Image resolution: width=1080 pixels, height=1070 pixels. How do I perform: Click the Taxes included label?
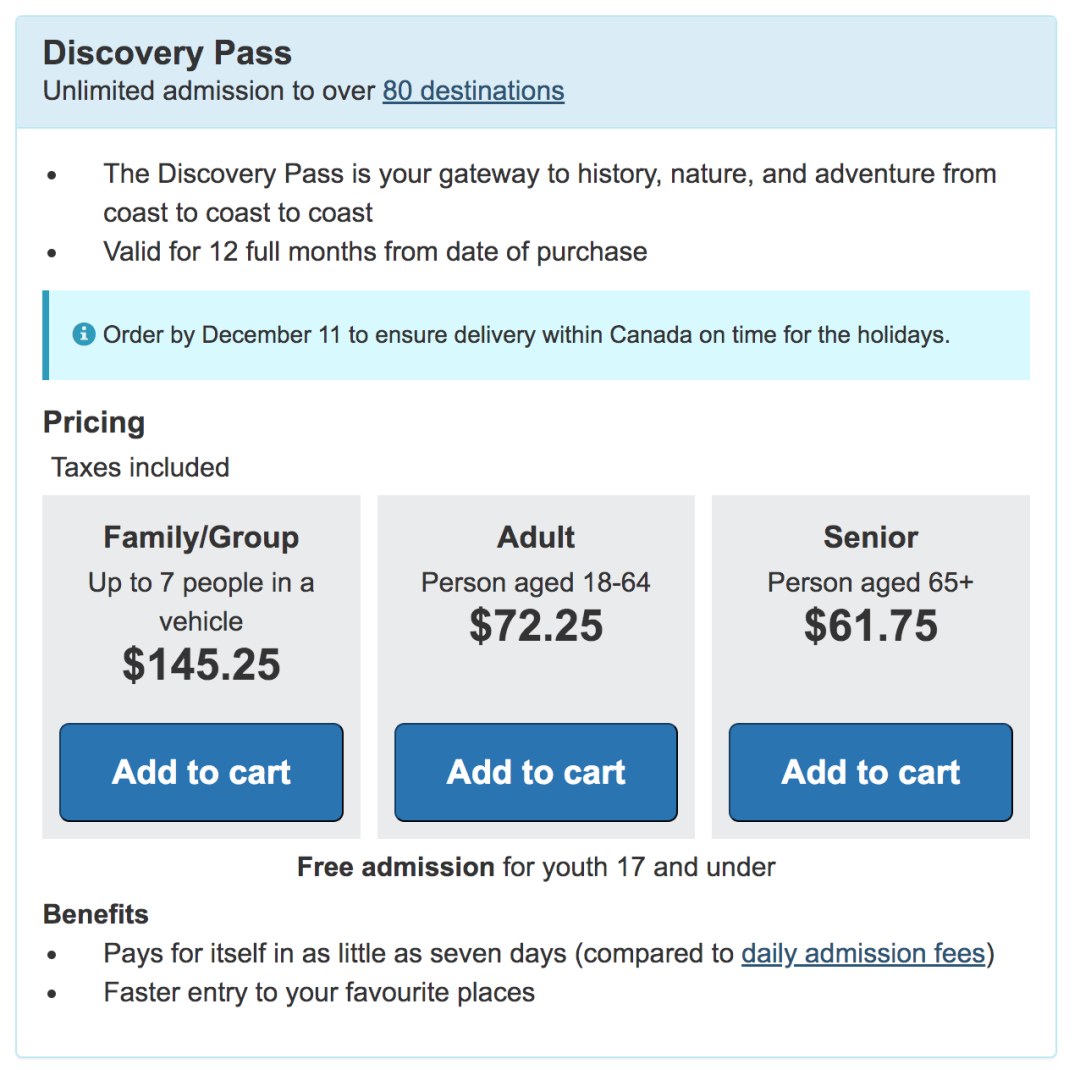(x=140, y=467)
